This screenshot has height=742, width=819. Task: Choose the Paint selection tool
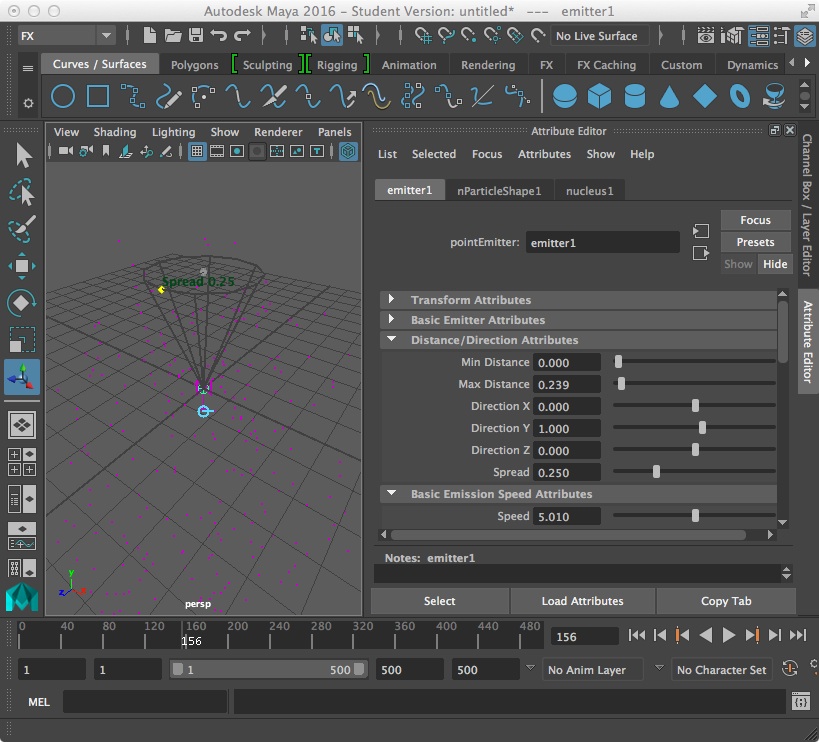tap(22, 229)
